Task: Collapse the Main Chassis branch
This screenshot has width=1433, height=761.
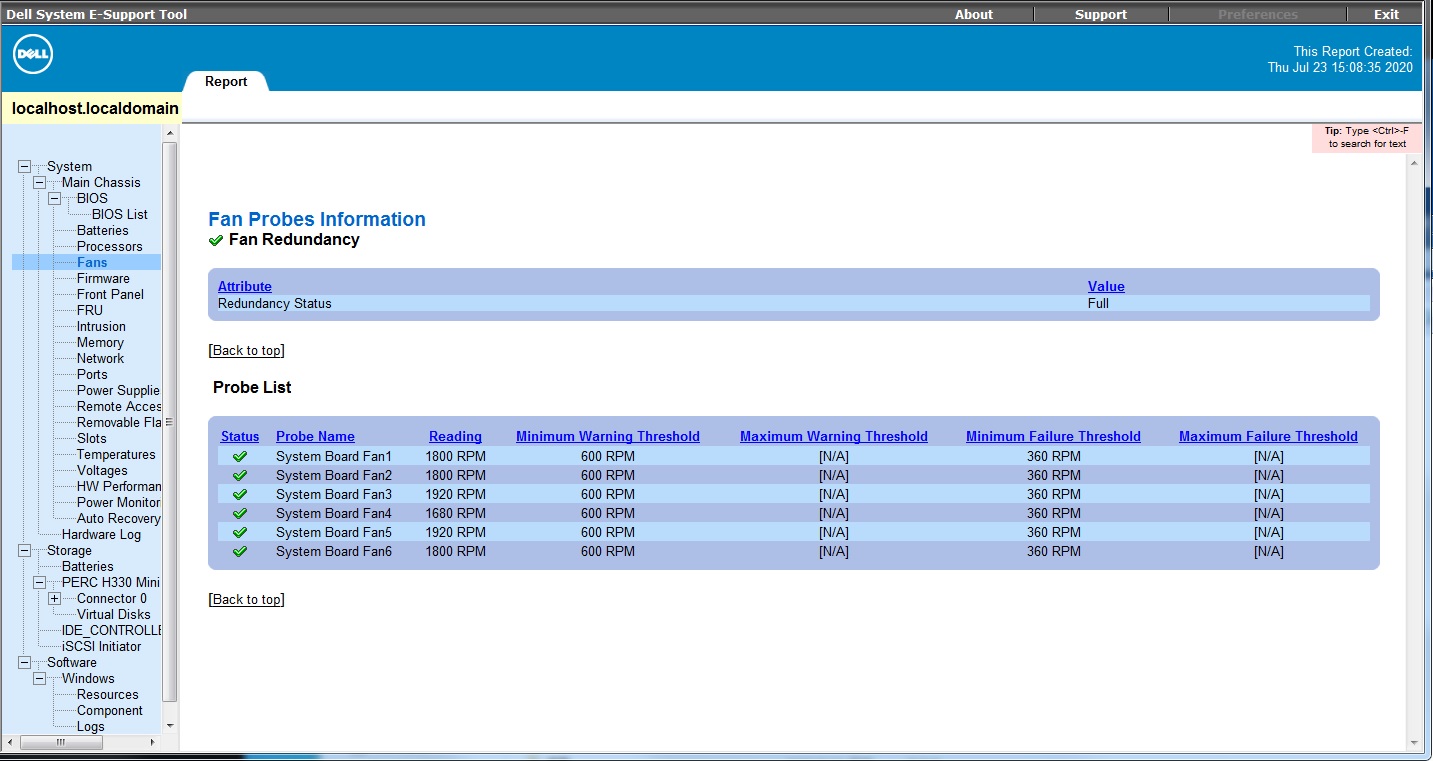Action: [x=39, y=182]
